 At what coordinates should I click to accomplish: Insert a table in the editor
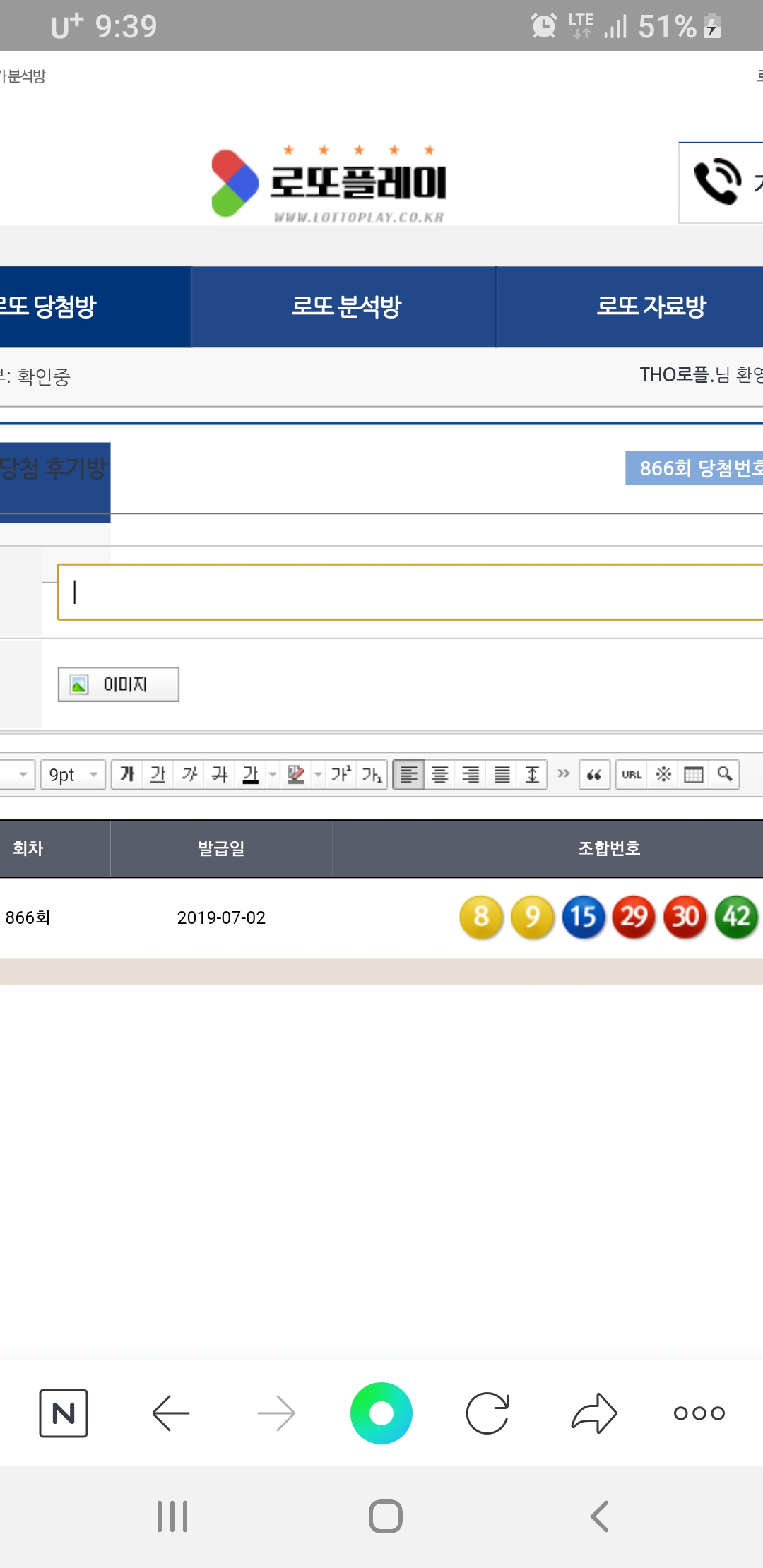694,775
